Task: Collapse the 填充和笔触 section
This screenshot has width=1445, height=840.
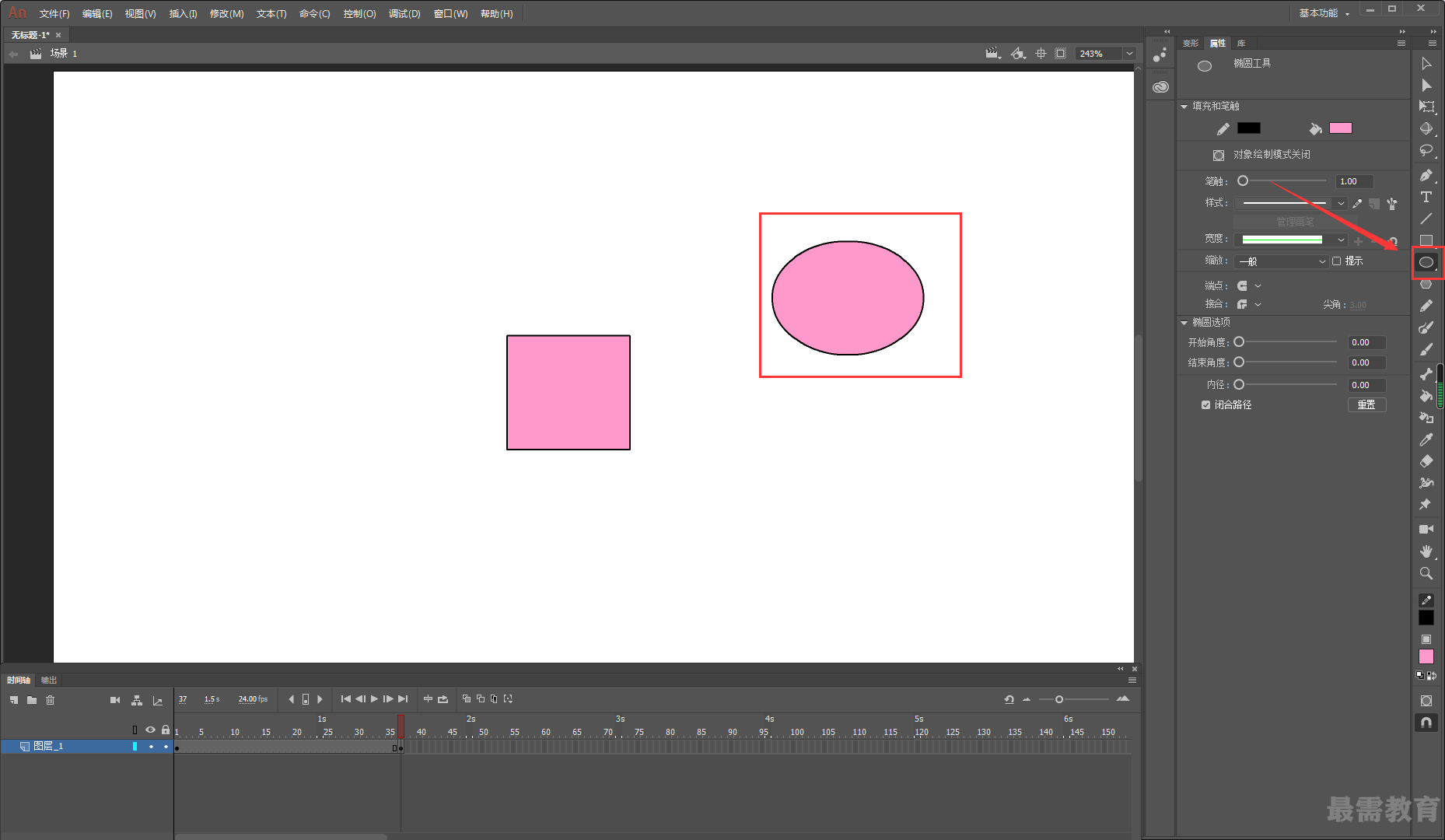Action: pyautogui.click(x=1184, y=107)
